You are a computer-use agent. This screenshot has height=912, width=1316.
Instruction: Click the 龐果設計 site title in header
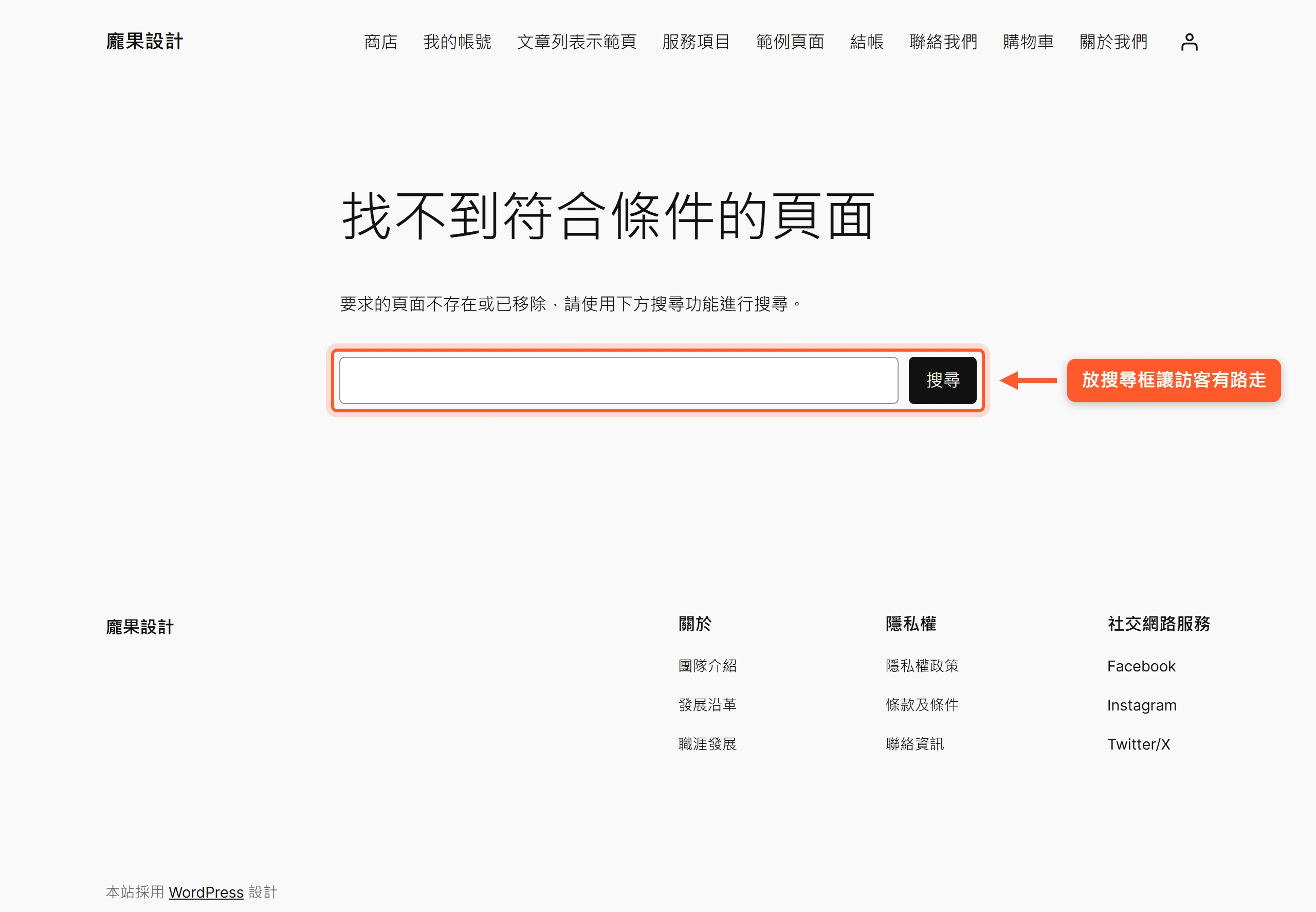[144, 42]
